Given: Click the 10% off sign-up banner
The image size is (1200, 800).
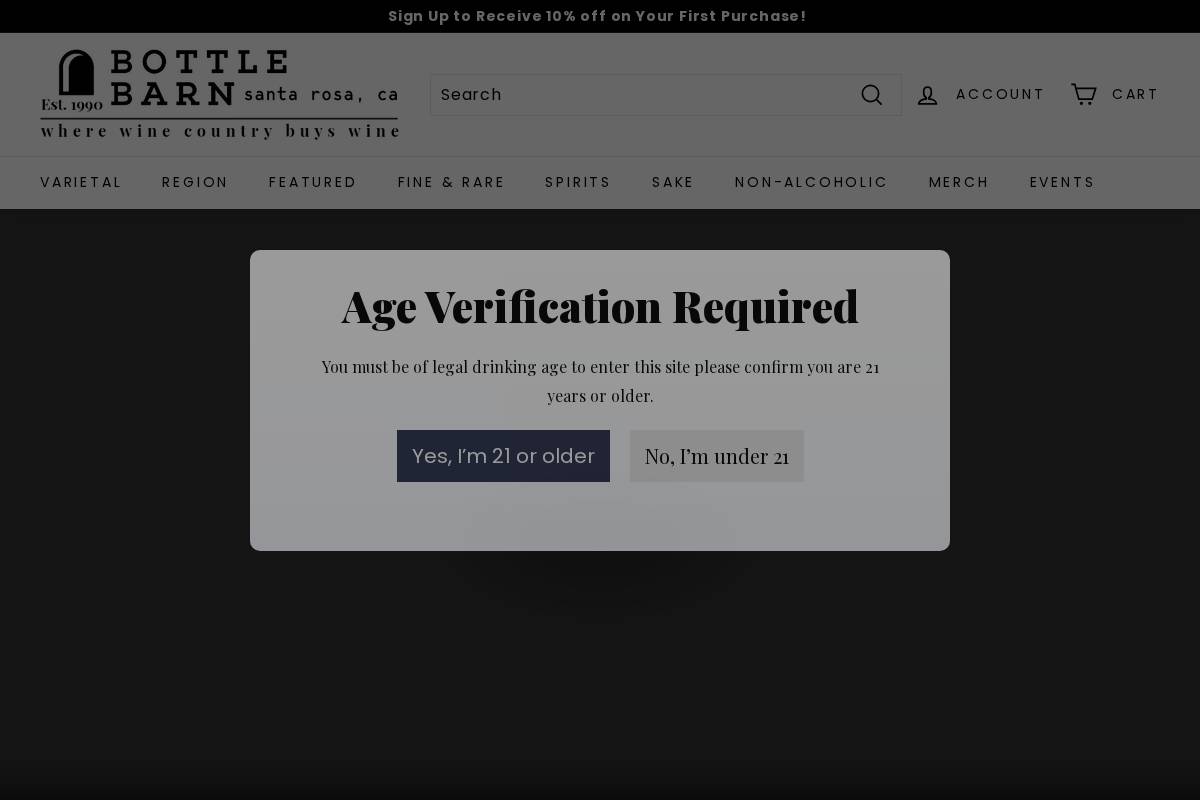Looking at the screenshot, I should coord(597,16).
